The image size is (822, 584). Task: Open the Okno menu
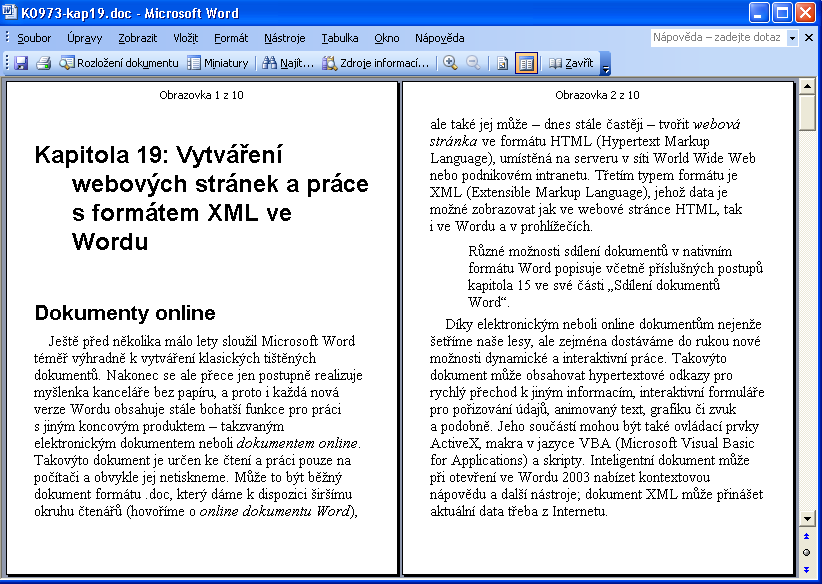[x=386, y=38]
